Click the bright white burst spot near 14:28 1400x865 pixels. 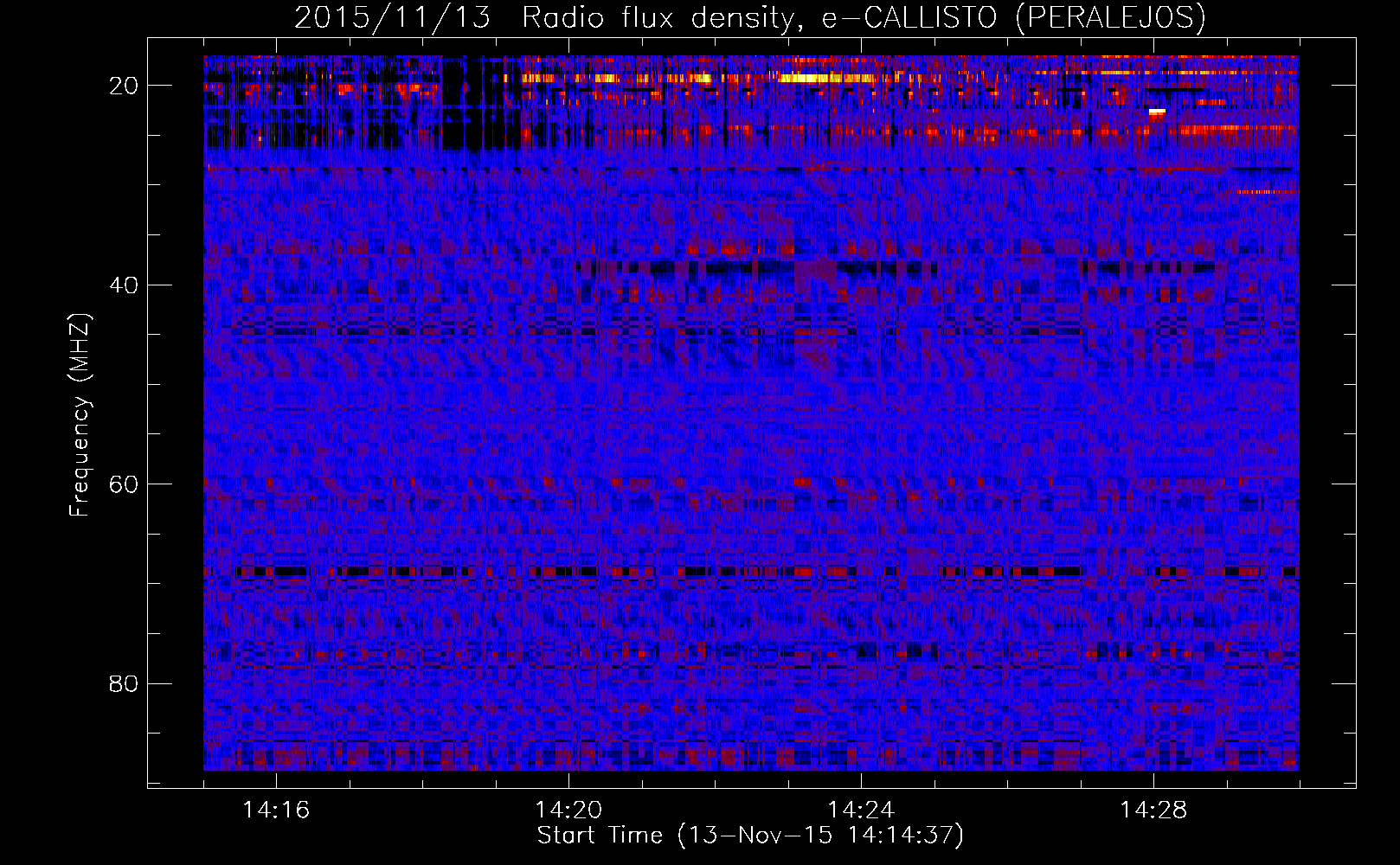1157,112
